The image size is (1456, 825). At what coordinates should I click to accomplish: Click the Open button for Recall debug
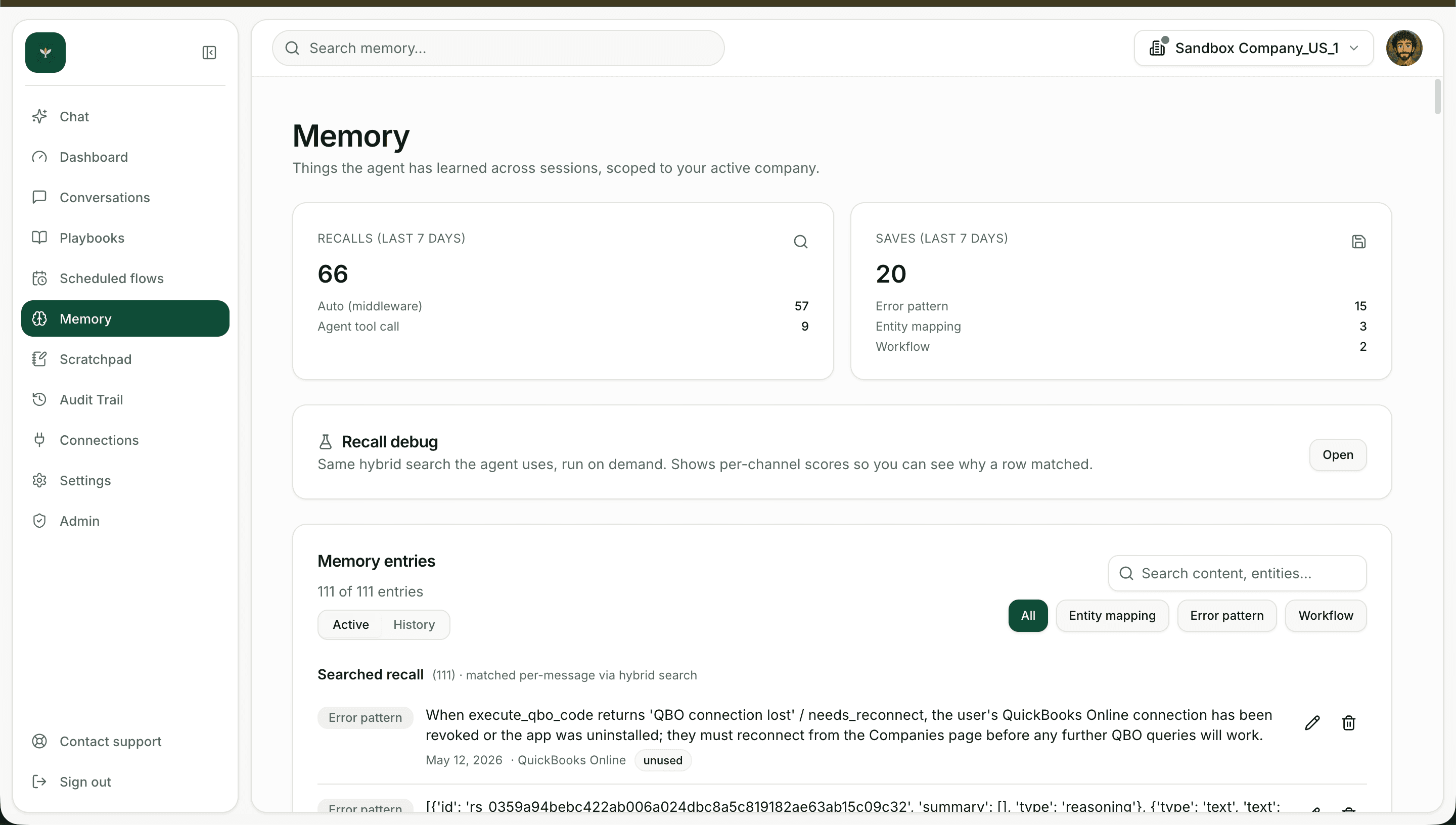coord(1338,454)
